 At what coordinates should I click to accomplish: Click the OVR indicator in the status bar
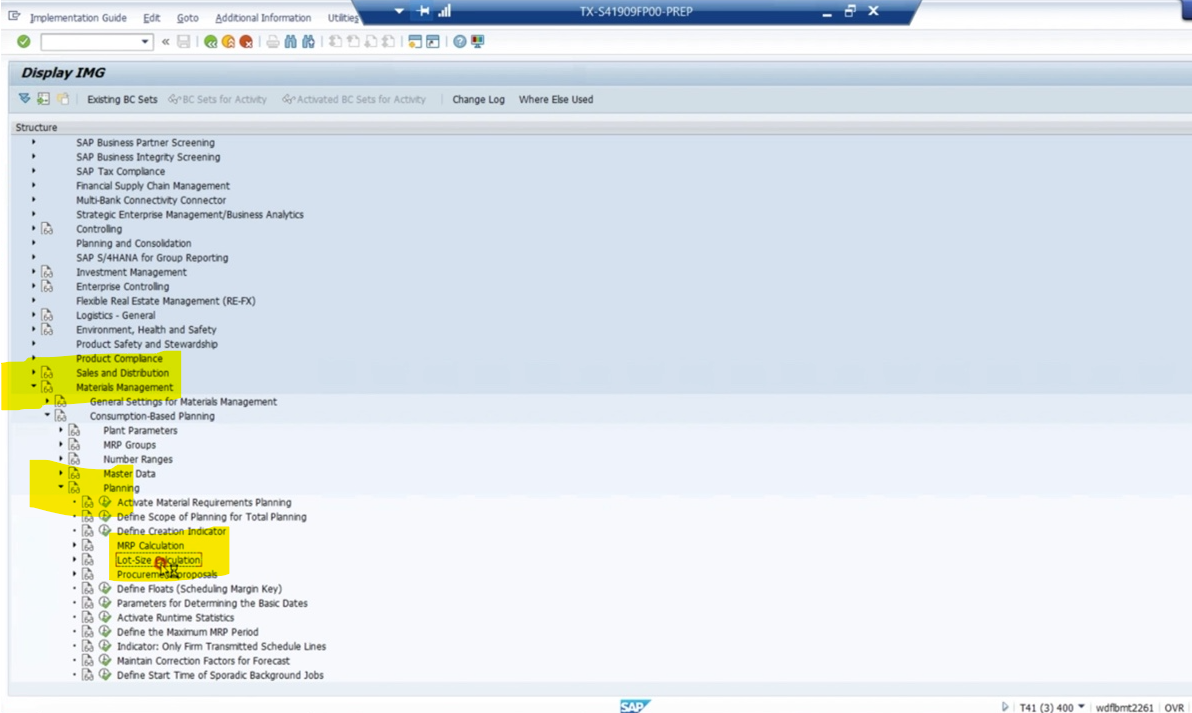(x=1174, y=708)
